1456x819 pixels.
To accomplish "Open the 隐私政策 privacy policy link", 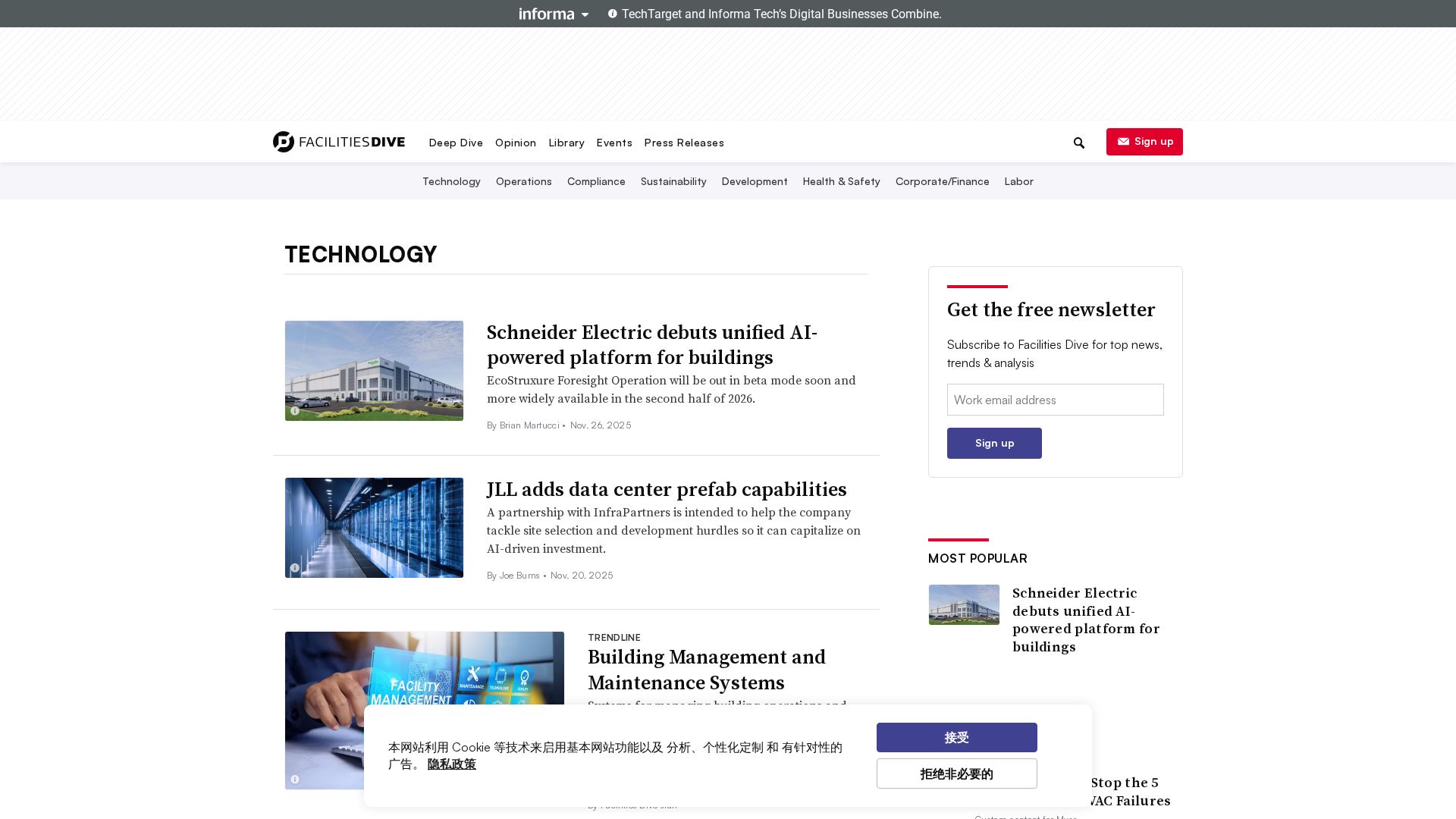I will tap(451, 764).
